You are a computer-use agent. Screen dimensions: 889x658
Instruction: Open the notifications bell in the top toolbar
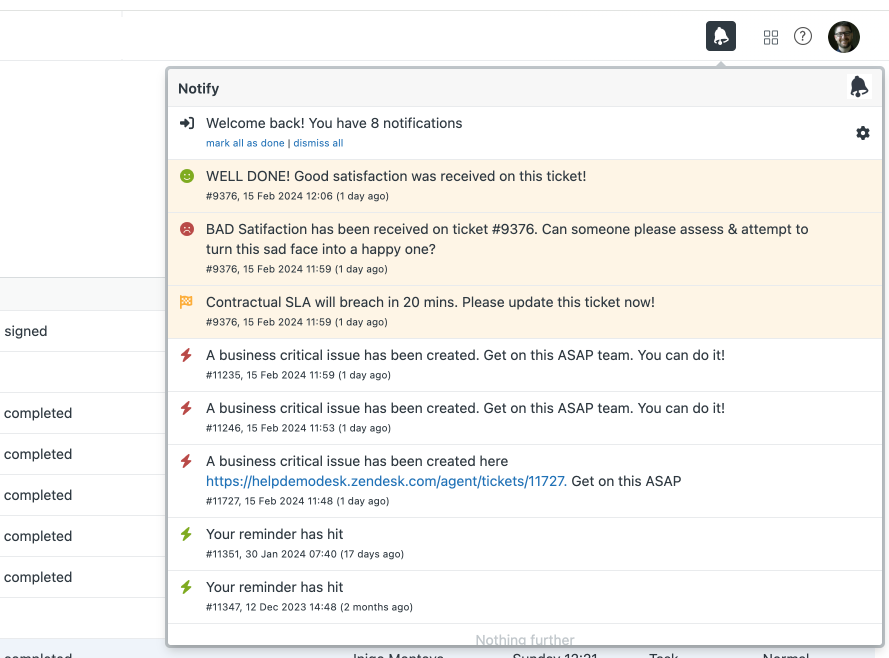(x=720, y=36)
